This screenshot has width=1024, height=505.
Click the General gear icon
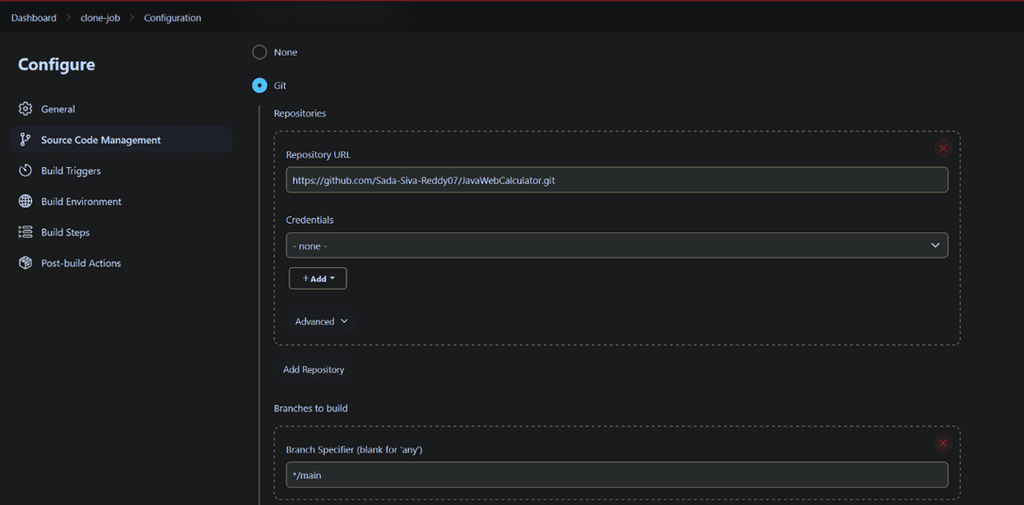click(25, 108)
